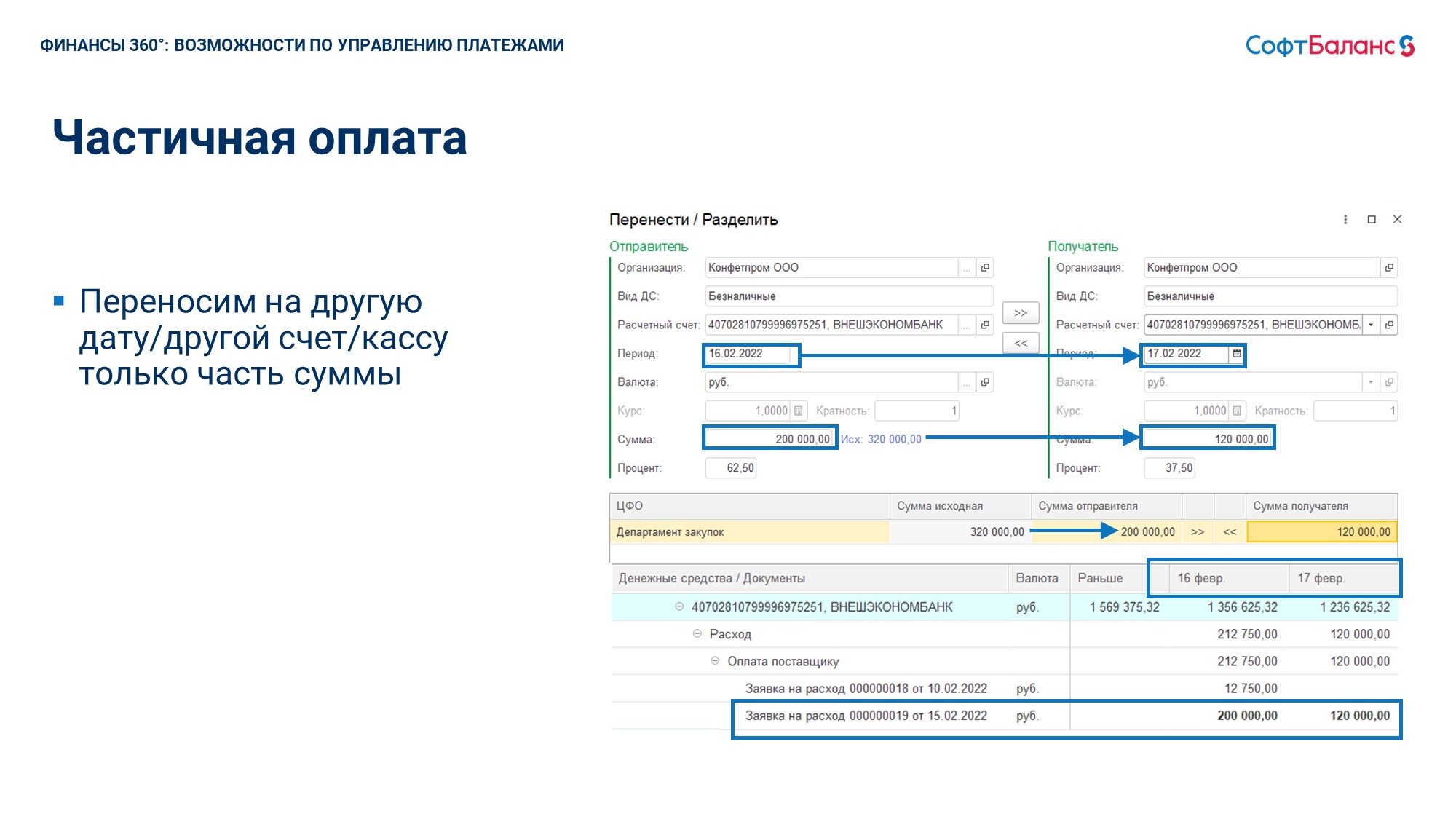
Task: Open sender organization Конфетпром ООО link icon
Action: (x=985, y=268)
